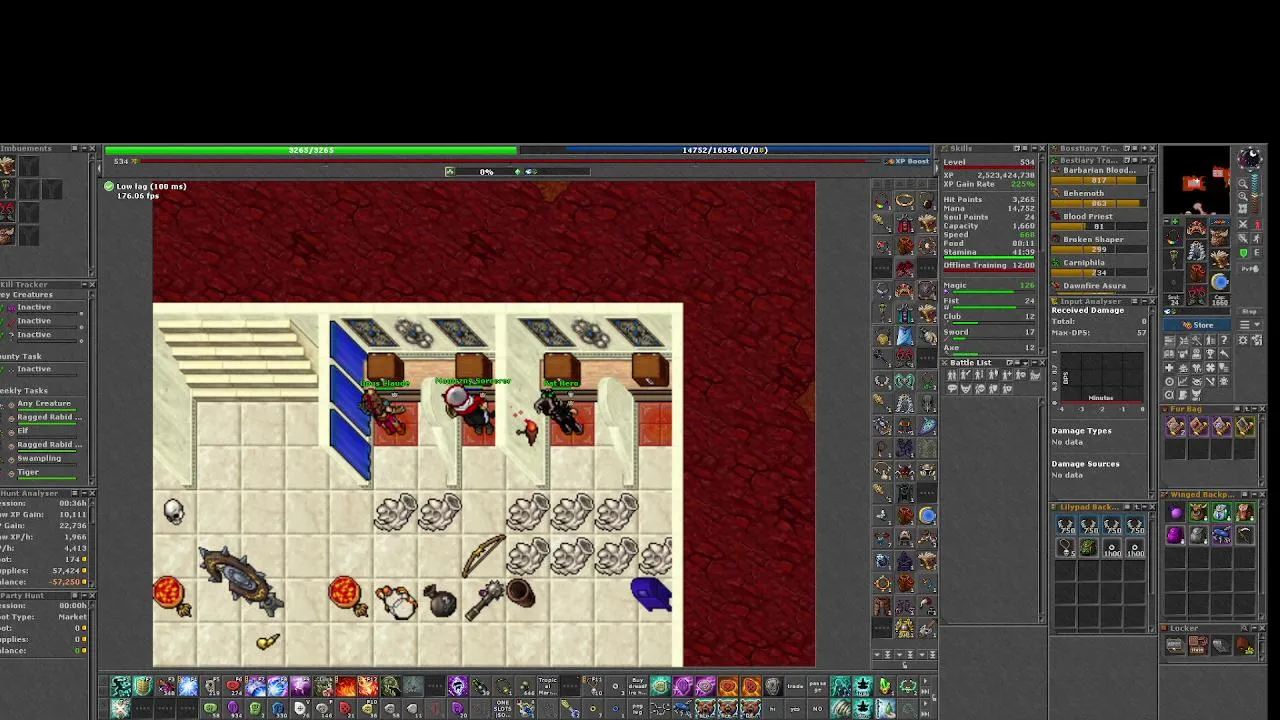Close the Battle List panel
The image size is (1280, 720).
1042,363
